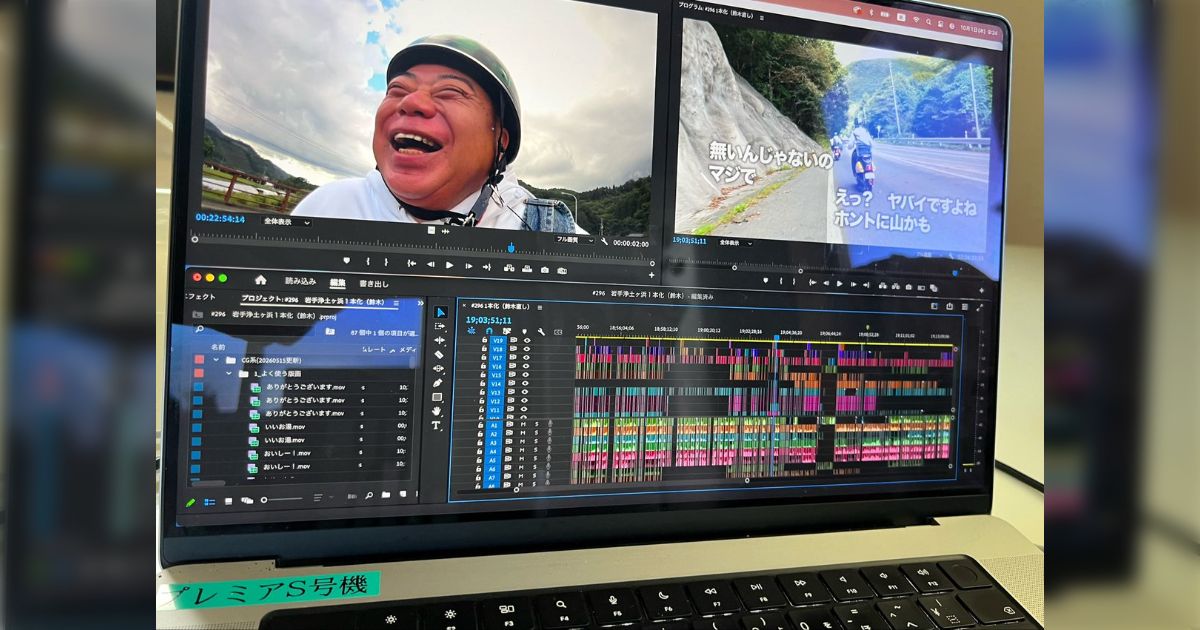Select the Selection arrow tool
Image resolution: width=1200 pixels, height=630 pixels.
pos(440,312)
